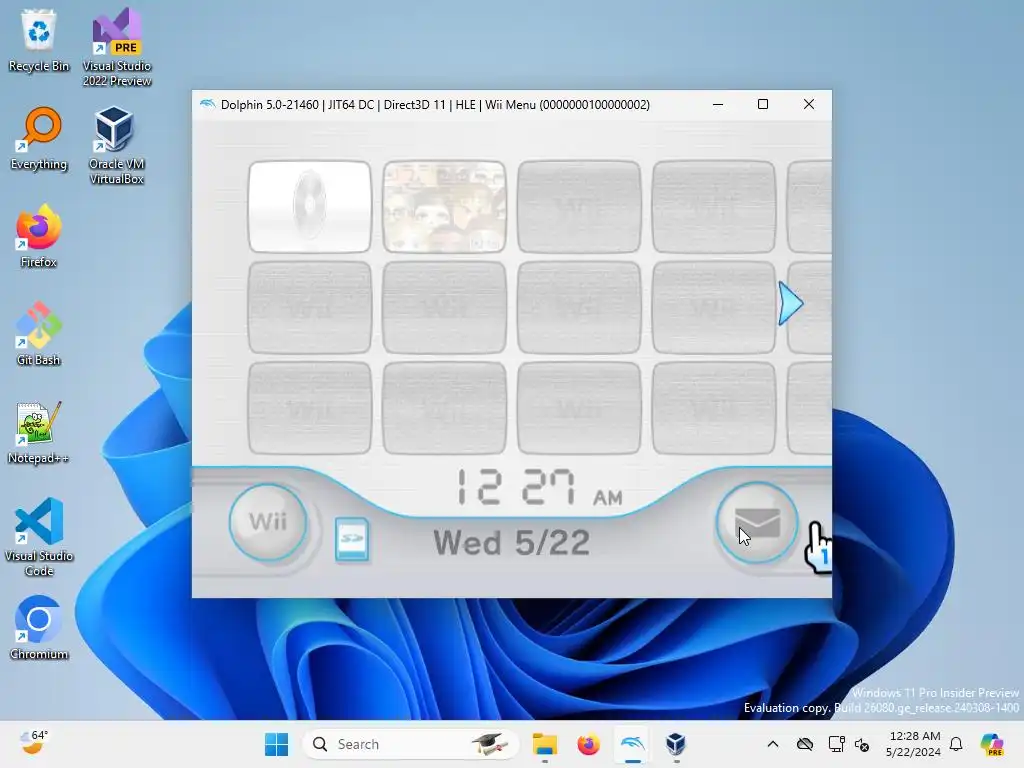Open Oracle VM VirtualBox shortcut
Screen dimensions: 1024x768
pos(117,145)
